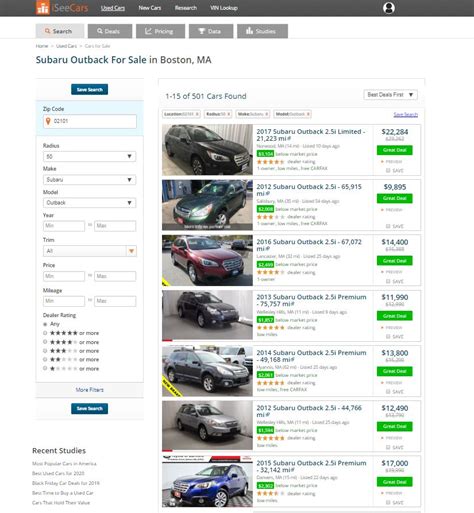Focus the Zip Code input field
This screenshot has height=513, width=474.
tap(90, 121)
